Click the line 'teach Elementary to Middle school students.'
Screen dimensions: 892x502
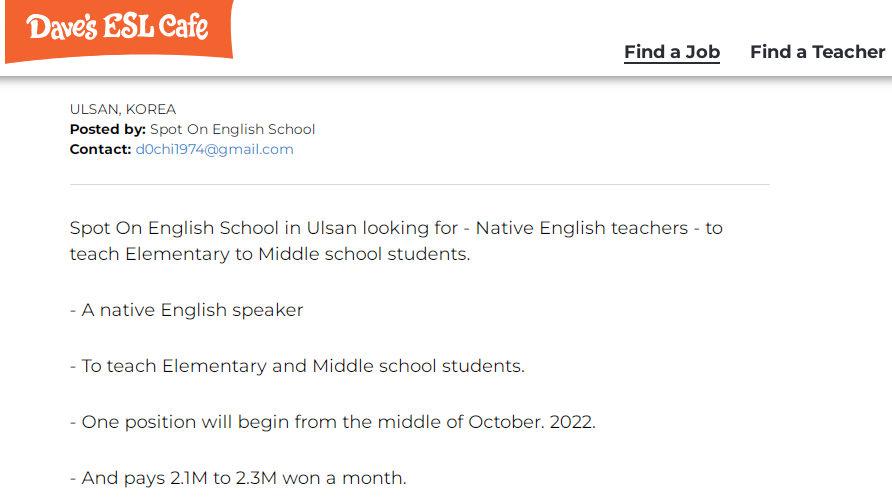click(x=269, y=254)
